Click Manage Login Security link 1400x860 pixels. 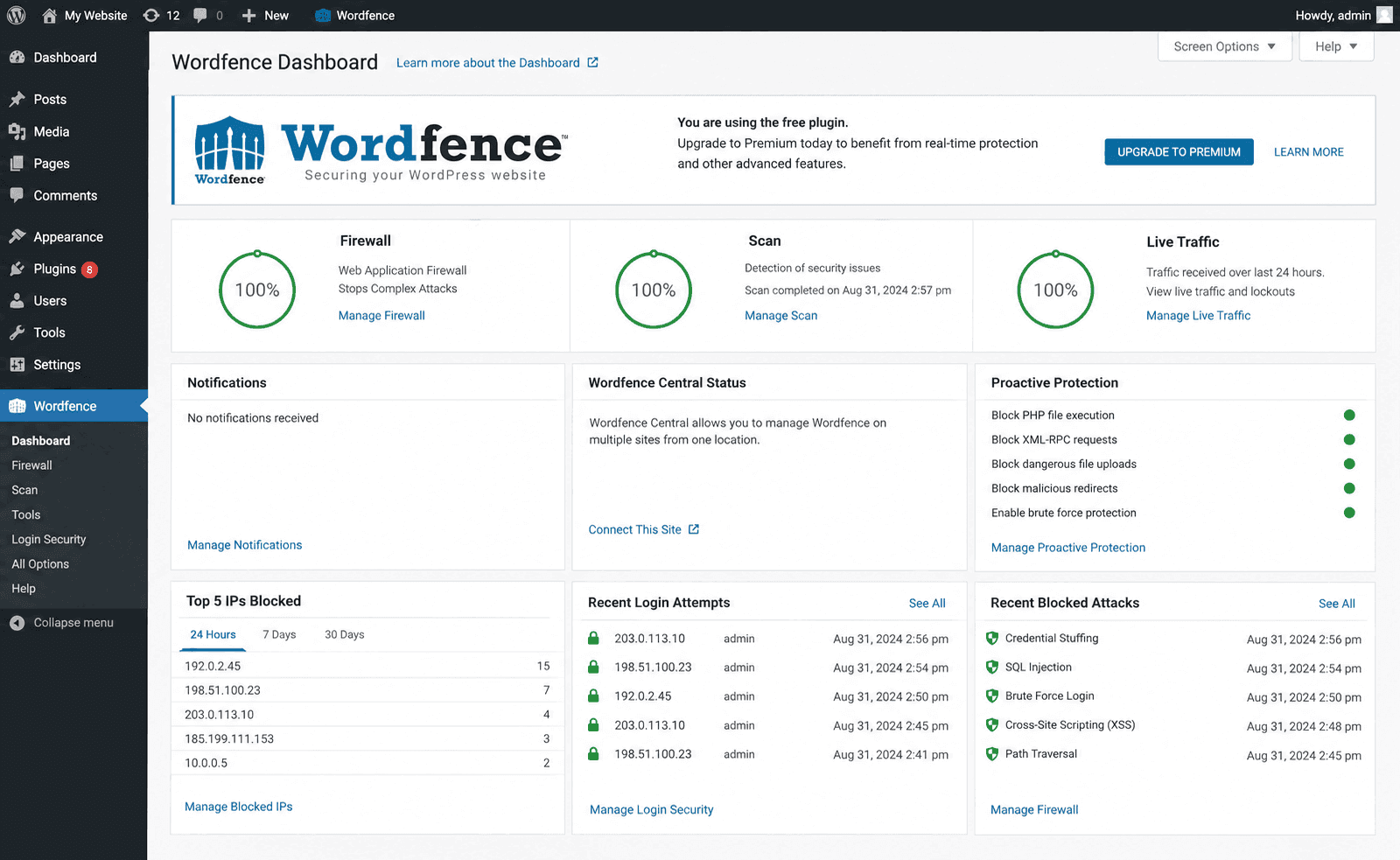click(x=651, y=810)
